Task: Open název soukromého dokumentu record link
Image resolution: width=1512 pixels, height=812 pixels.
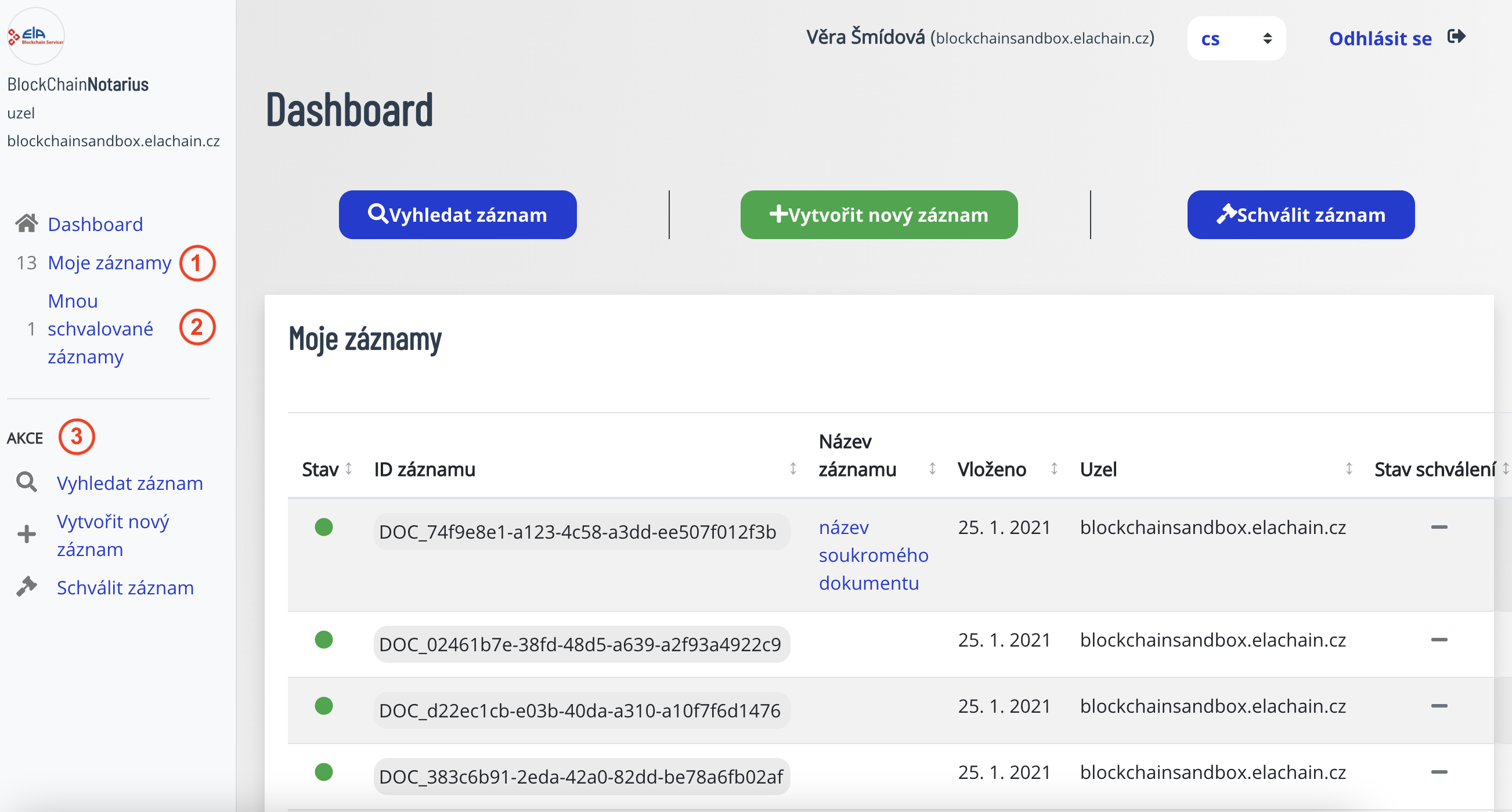Action: tap(872, 555)
